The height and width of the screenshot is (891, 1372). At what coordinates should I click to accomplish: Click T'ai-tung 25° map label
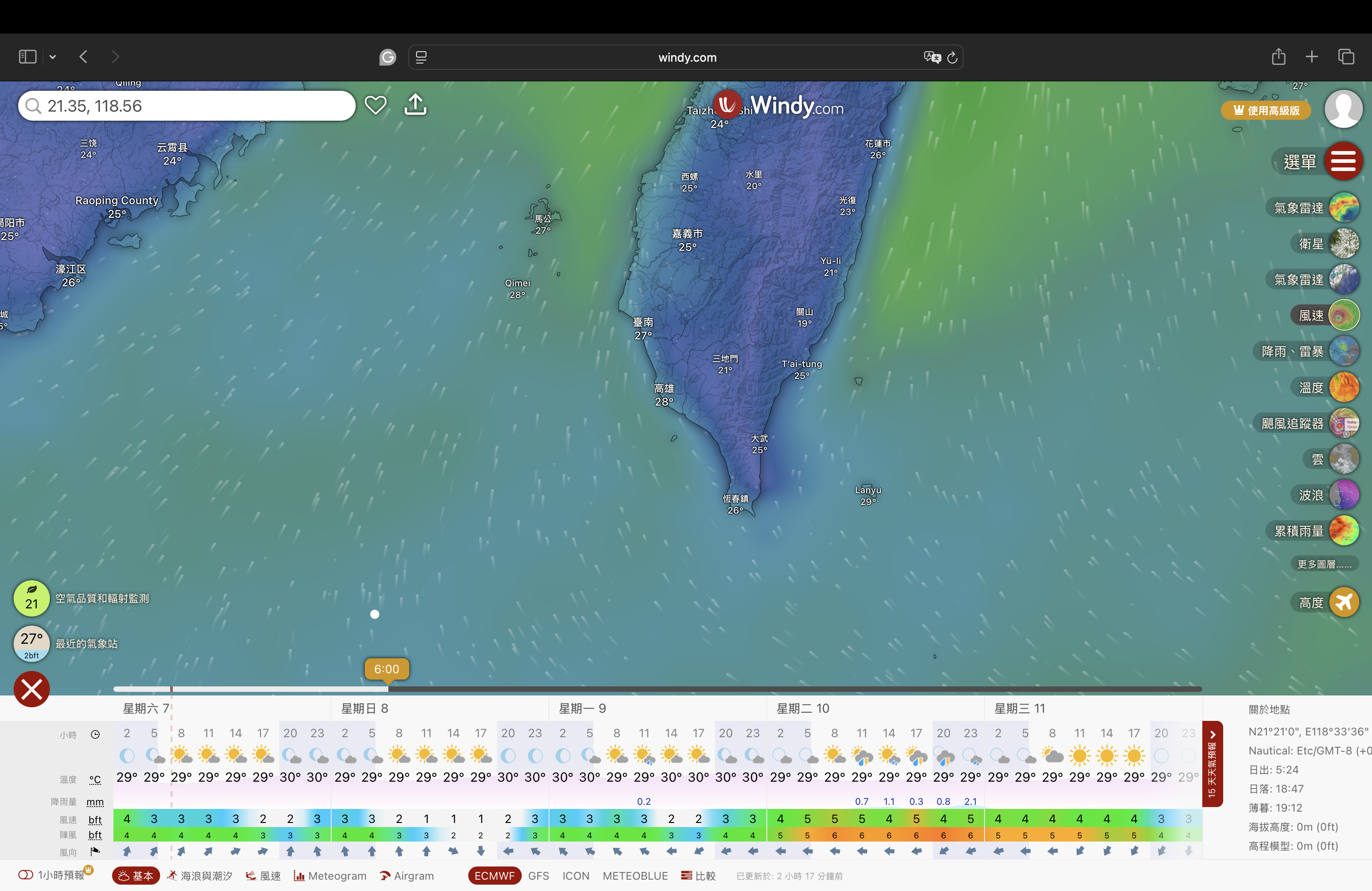[802, 369]
